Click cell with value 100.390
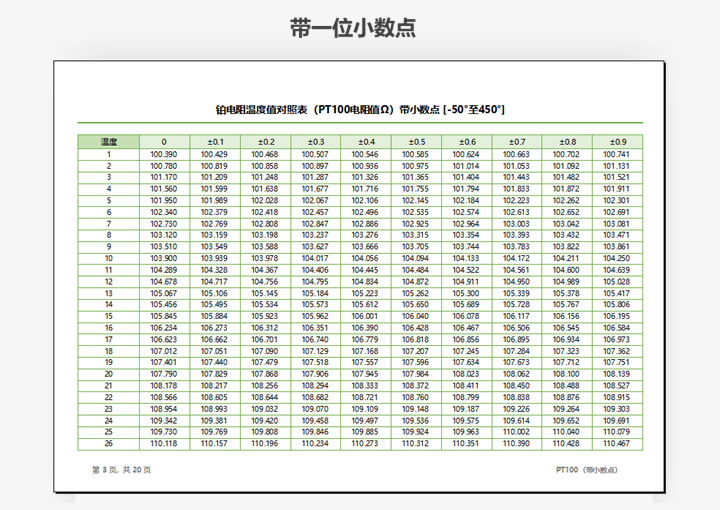The width and height of the screenshot is (720, 510). coord(164,154)
